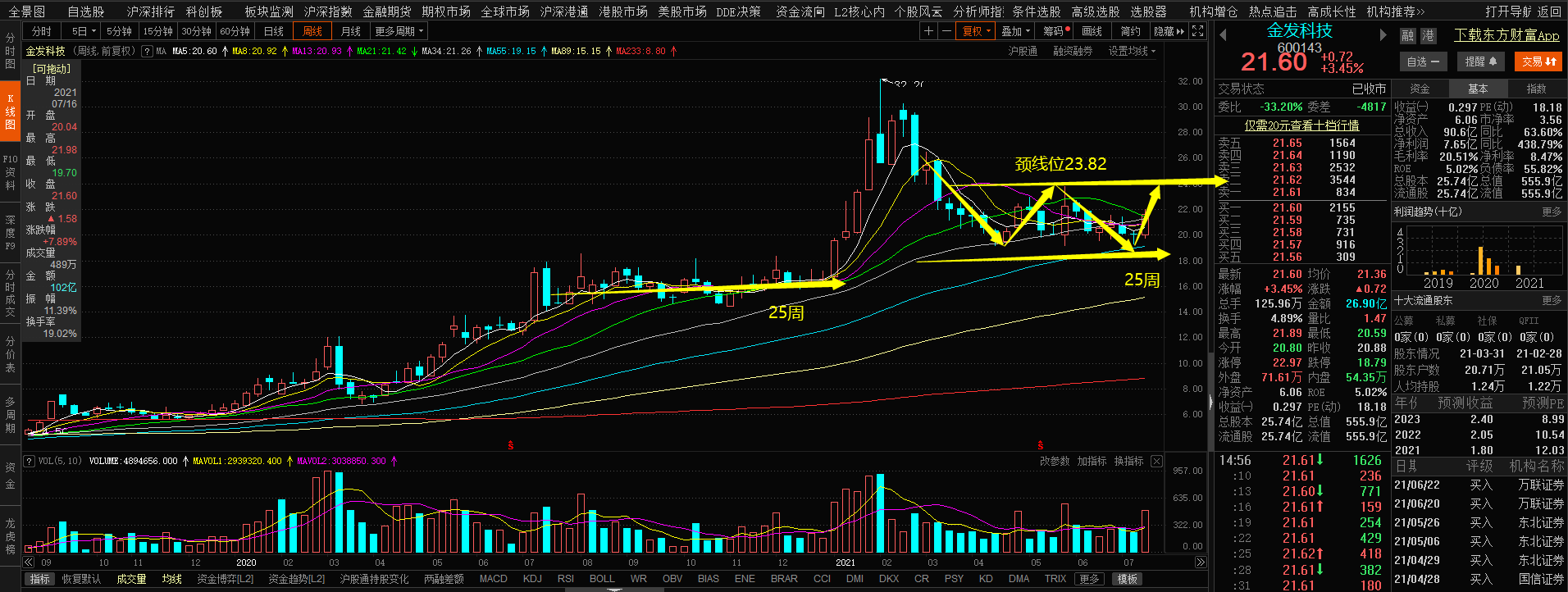Toggle fullscreen chart view icon

pyautogui.click(x=1197, y=31)
